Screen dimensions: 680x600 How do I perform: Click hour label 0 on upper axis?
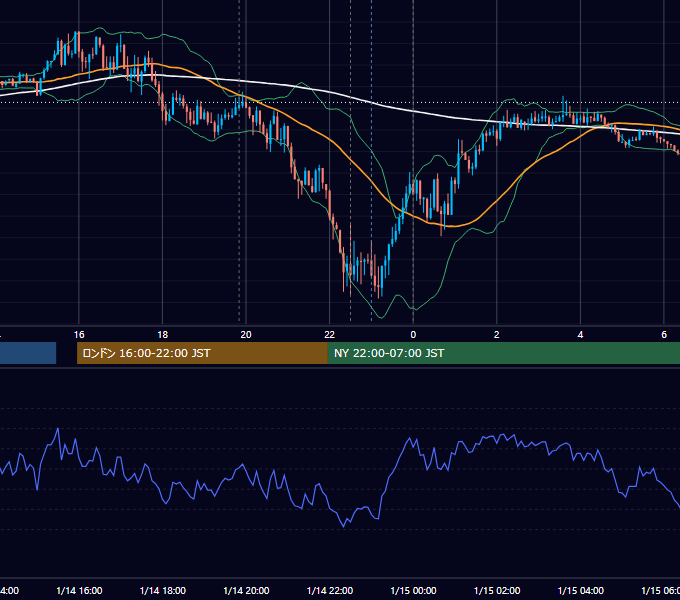413,334
